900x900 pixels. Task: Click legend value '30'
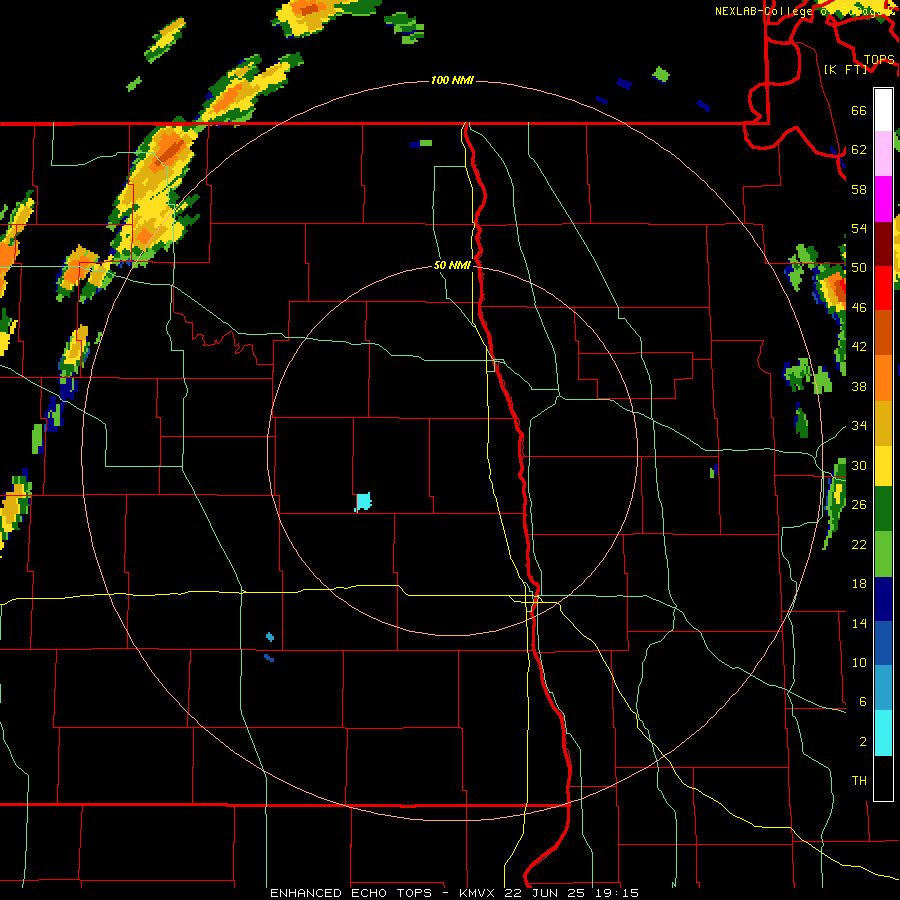859,465
